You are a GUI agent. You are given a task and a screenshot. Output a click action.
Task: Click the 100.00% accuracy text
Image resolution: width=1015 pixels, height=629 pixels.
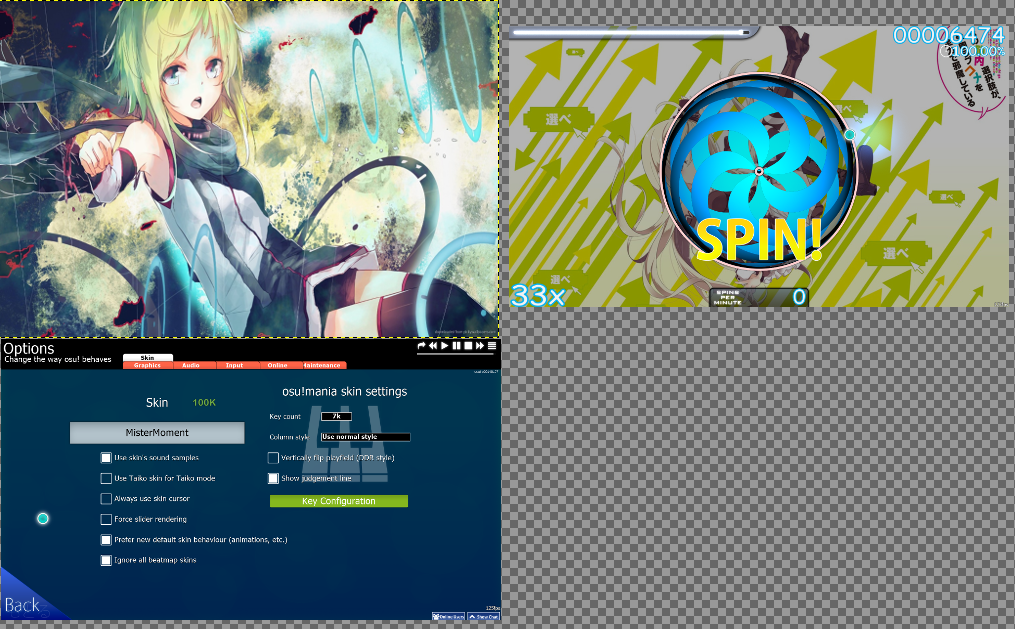pyautogui.click(x=977, y=50)
